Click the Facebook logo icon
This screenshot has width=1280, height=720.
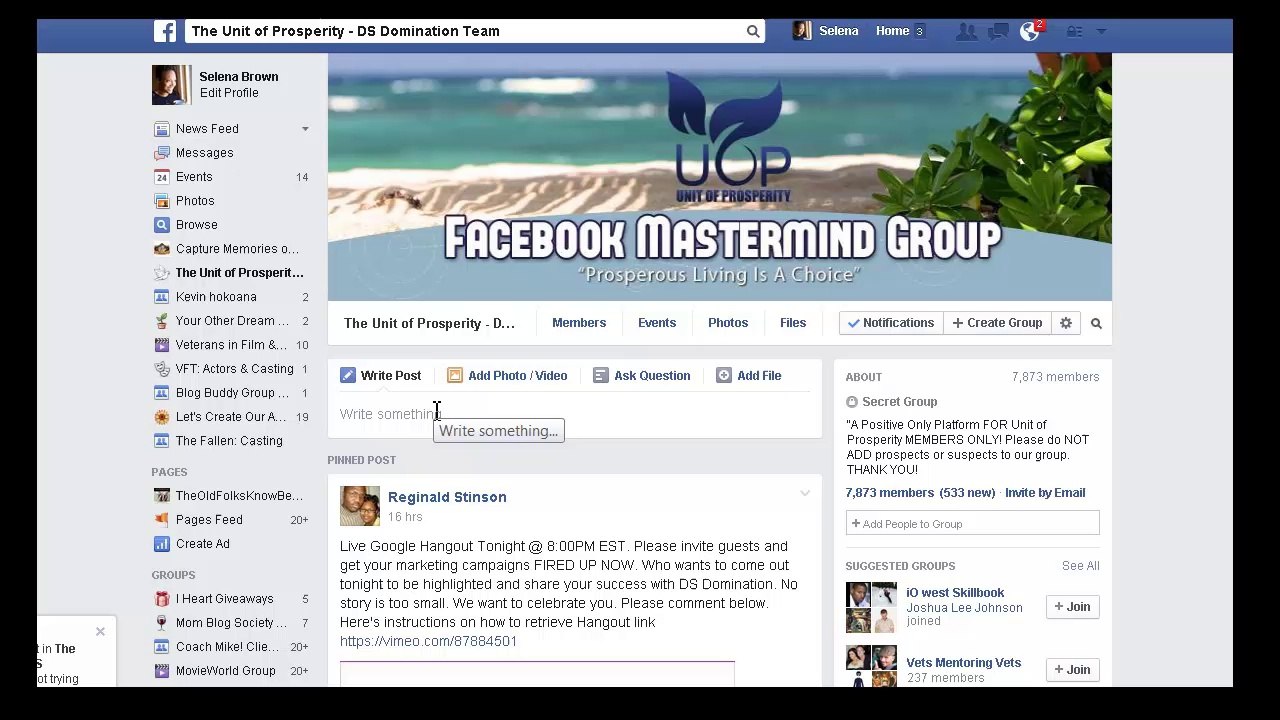[165, 31]
